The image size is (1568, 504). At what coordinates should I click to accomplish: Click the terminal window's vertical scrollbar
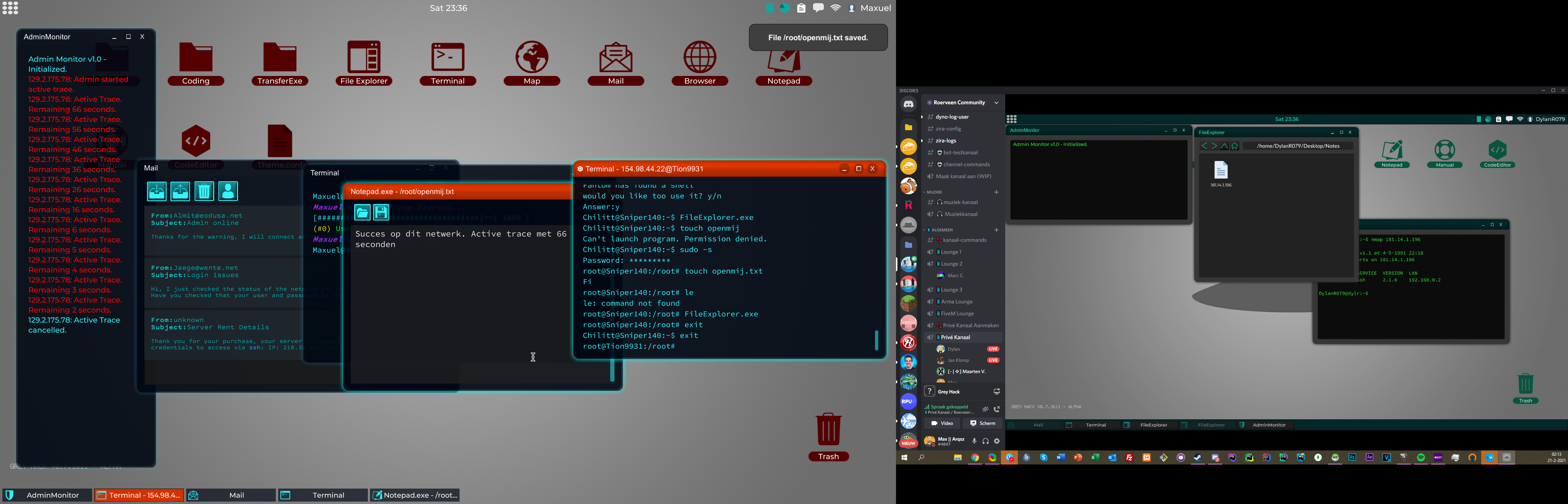(x=876, y=340)
